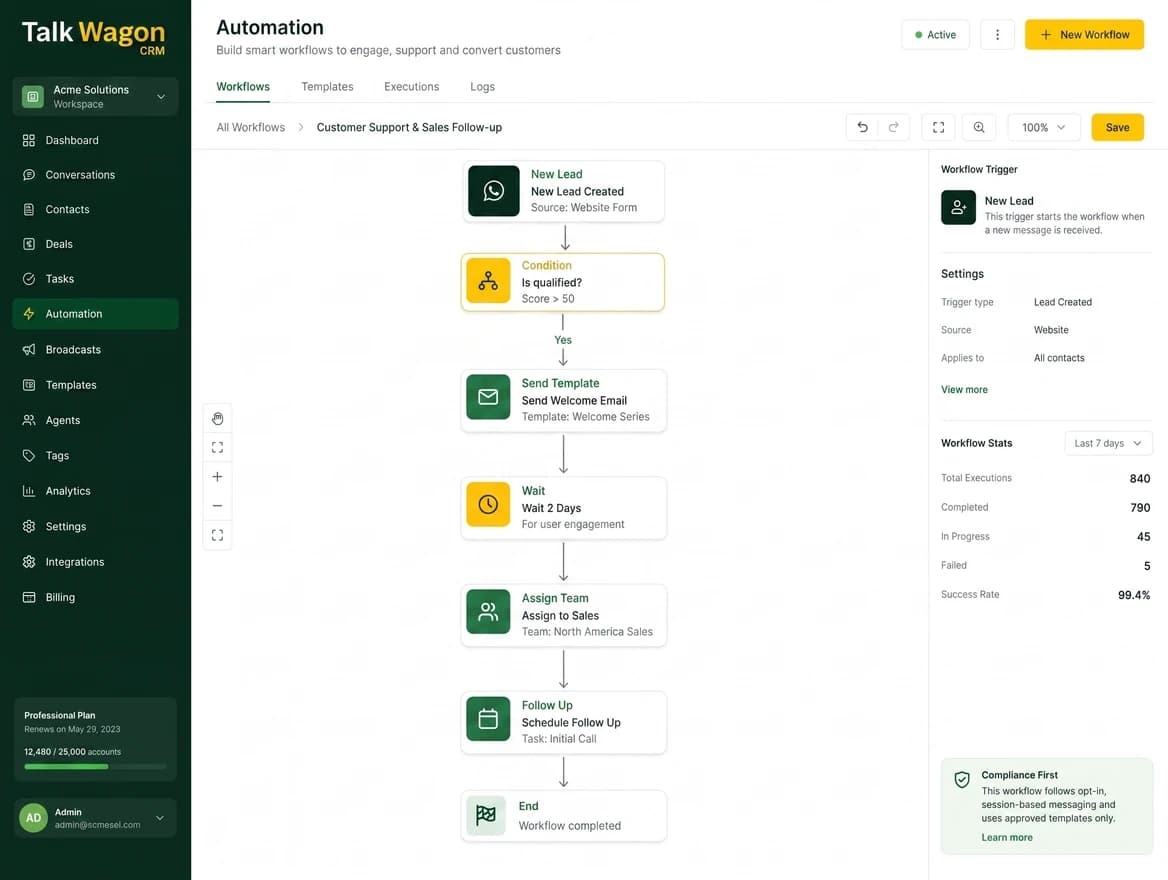
Task: Click the Compliance First shield icon
Action: click(x=962, y=780)
